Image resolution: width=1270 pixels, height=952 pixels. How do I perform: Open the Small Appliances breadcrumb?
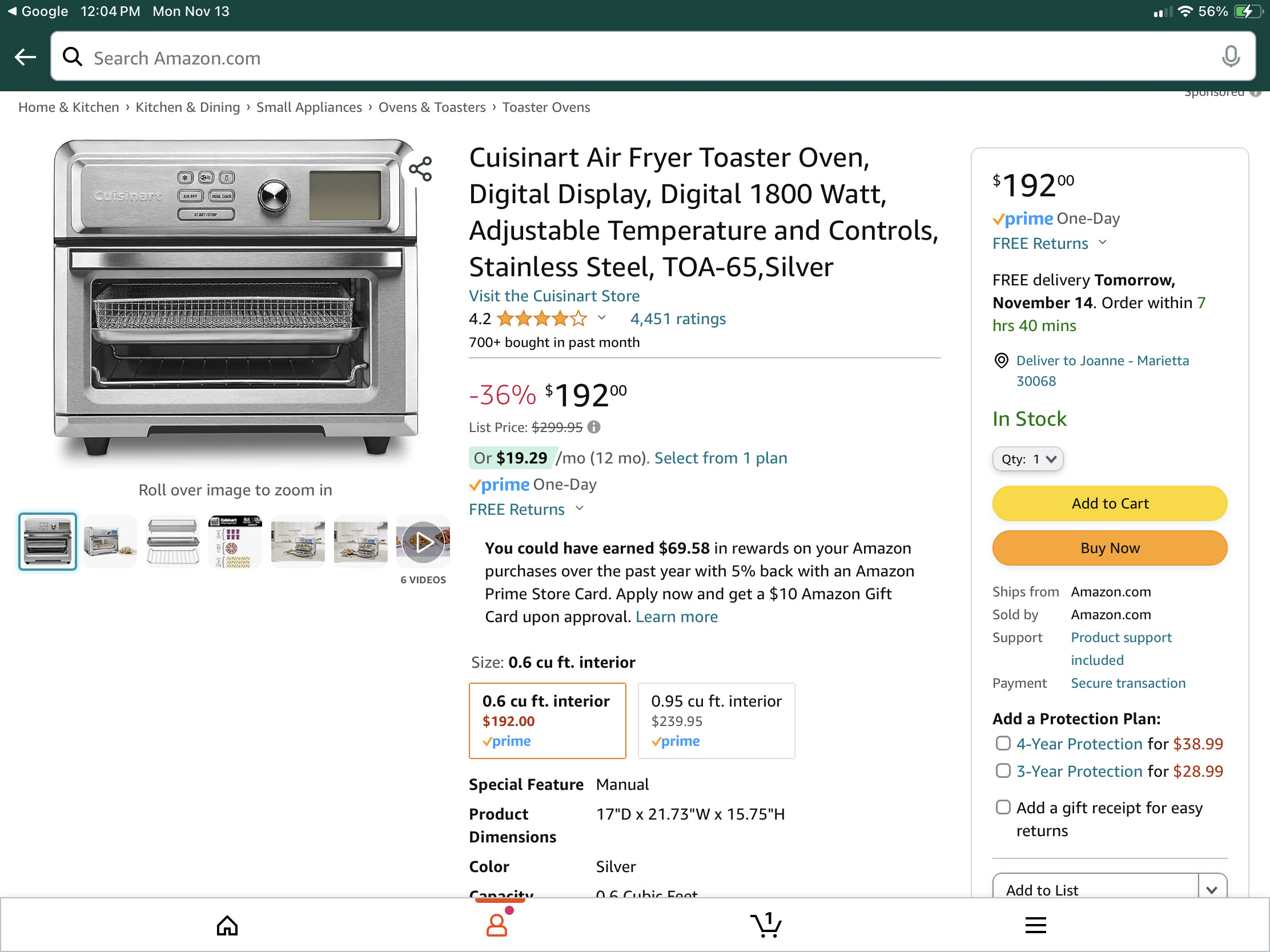click(309, 107)
